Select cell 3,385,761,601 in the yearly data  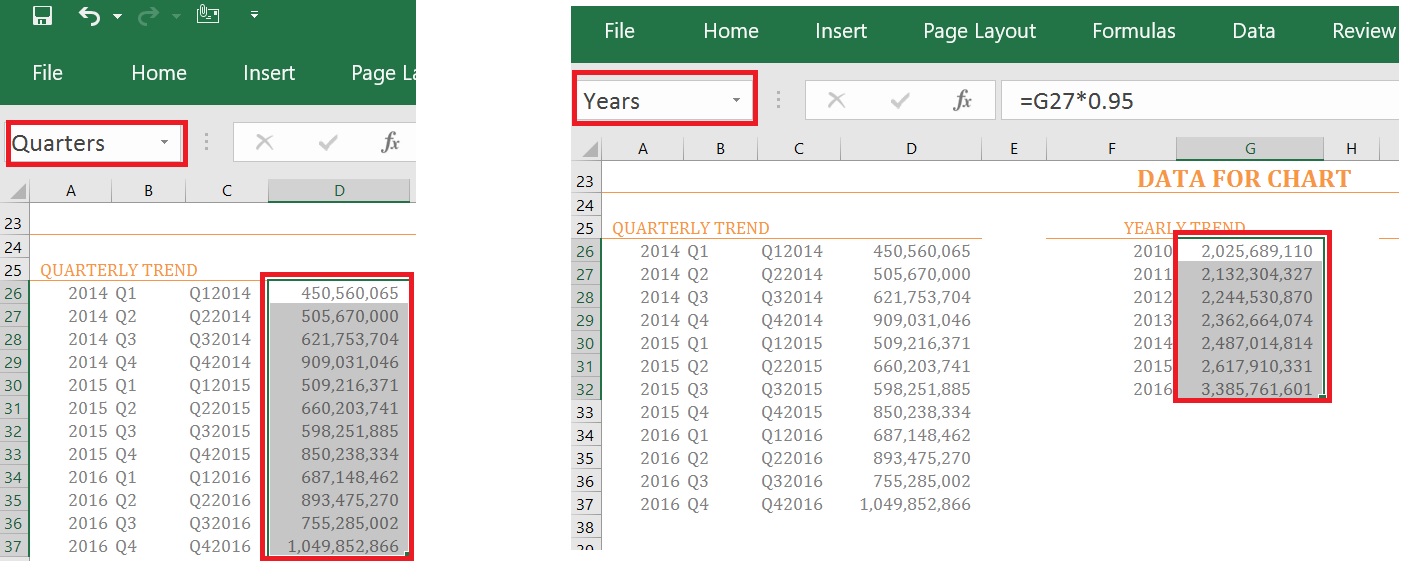tap(1250, 389)
